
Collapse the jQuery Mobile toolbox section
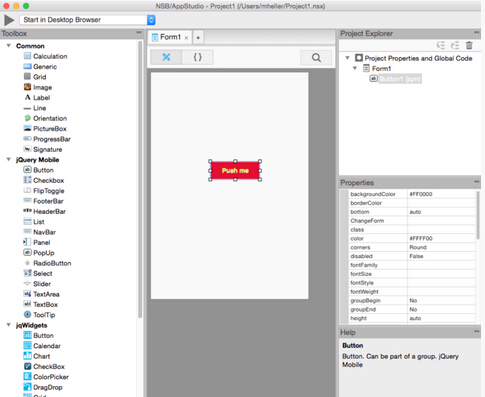pos(9,160)
